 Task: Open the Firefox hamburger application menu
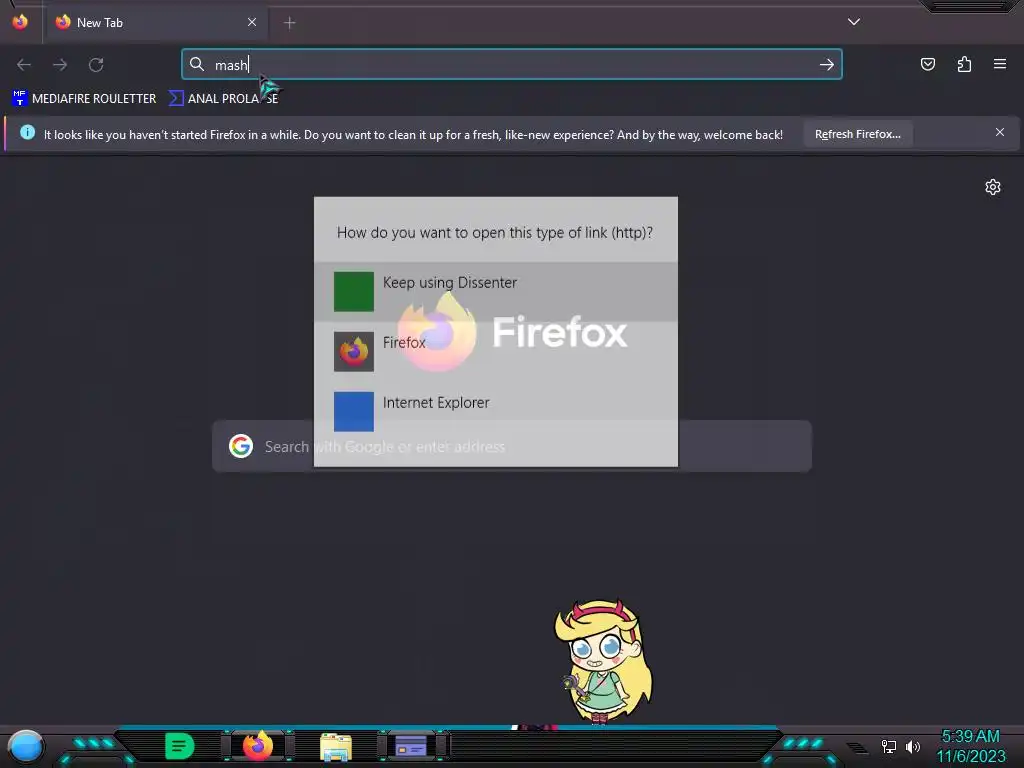pyautogui.click(x=1000, y=64)
